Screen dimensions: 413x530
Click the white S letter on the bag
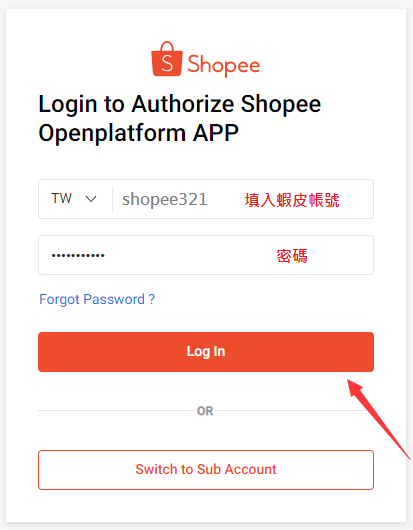167,63
